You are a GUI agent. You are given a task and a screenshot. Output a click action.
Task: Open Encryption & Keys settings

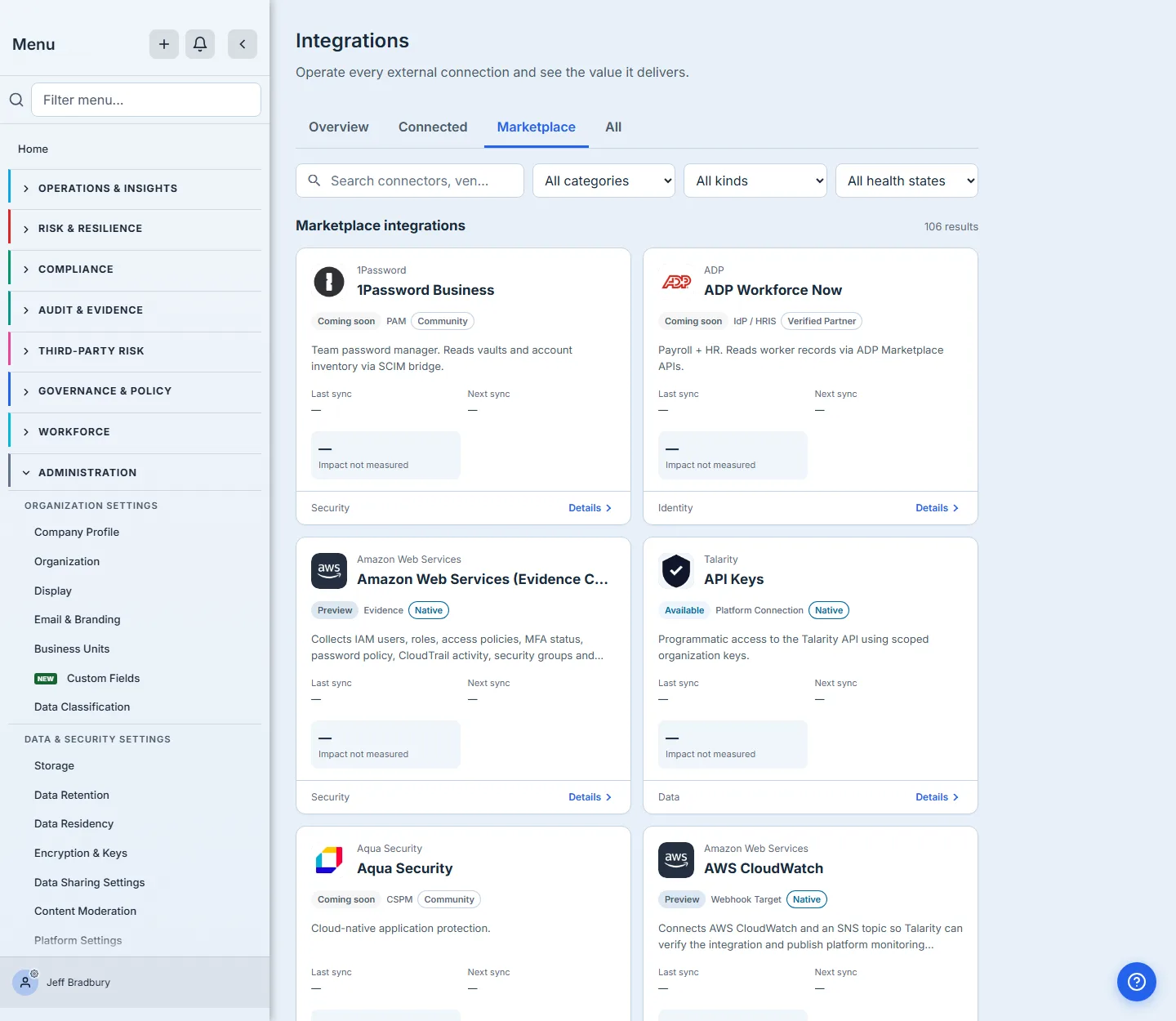81,854
